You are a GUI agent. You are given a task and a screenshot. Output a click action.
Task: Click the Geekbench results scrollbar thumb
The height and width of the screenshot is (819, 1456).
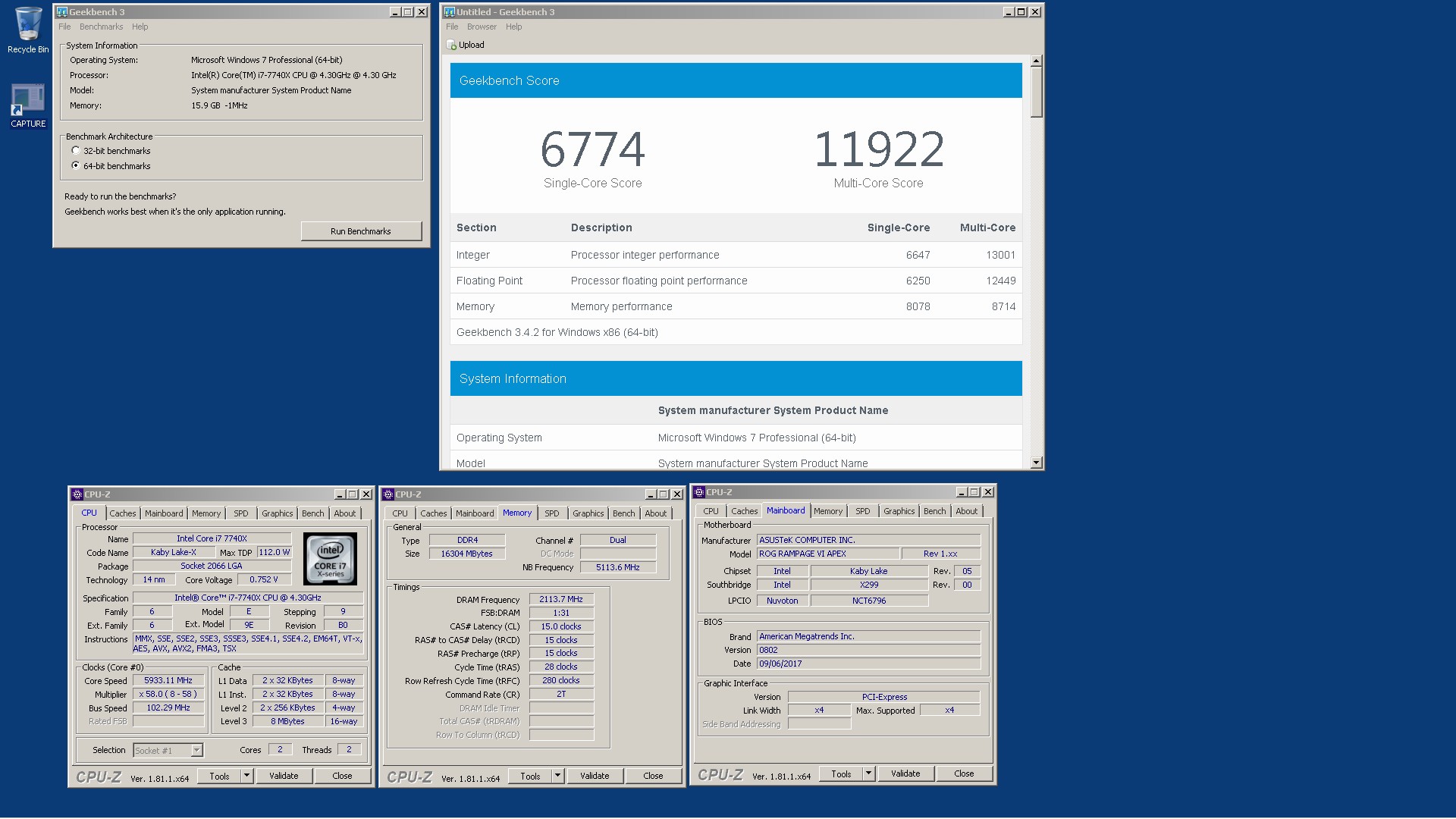(1037, 92)
